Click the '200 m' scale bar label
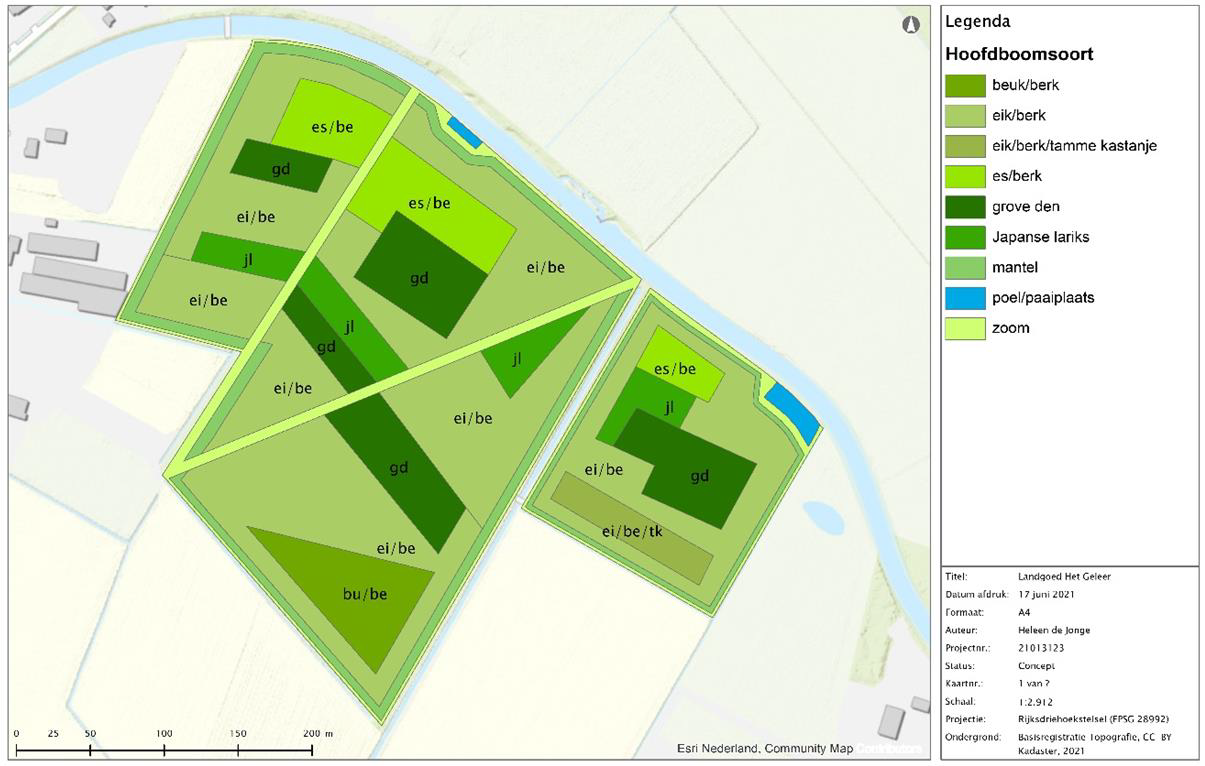Screen dimensions: 1205x766 point(318,734)
